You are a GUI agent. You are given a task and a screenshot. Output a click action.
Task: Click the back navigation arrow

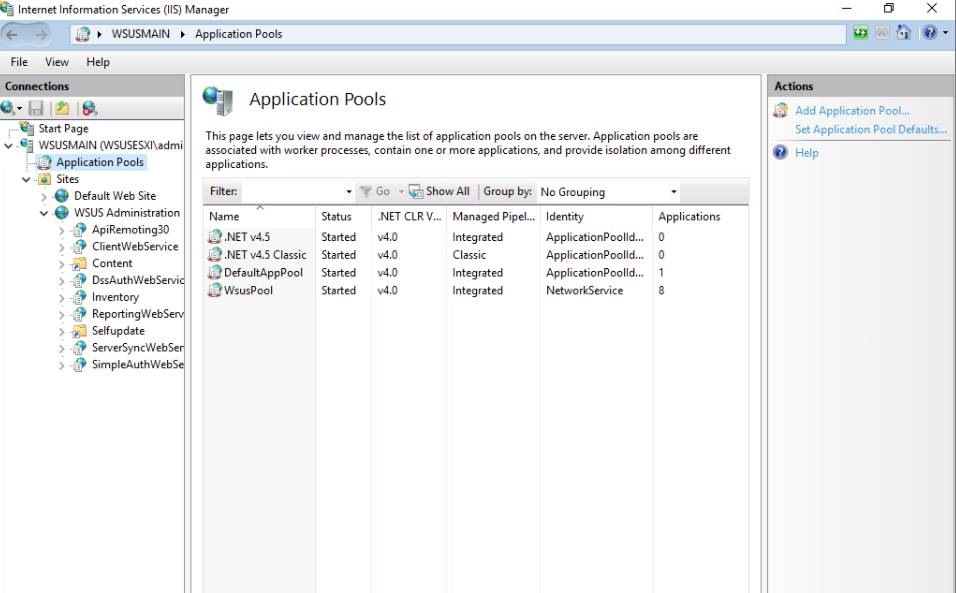(14, 33)
